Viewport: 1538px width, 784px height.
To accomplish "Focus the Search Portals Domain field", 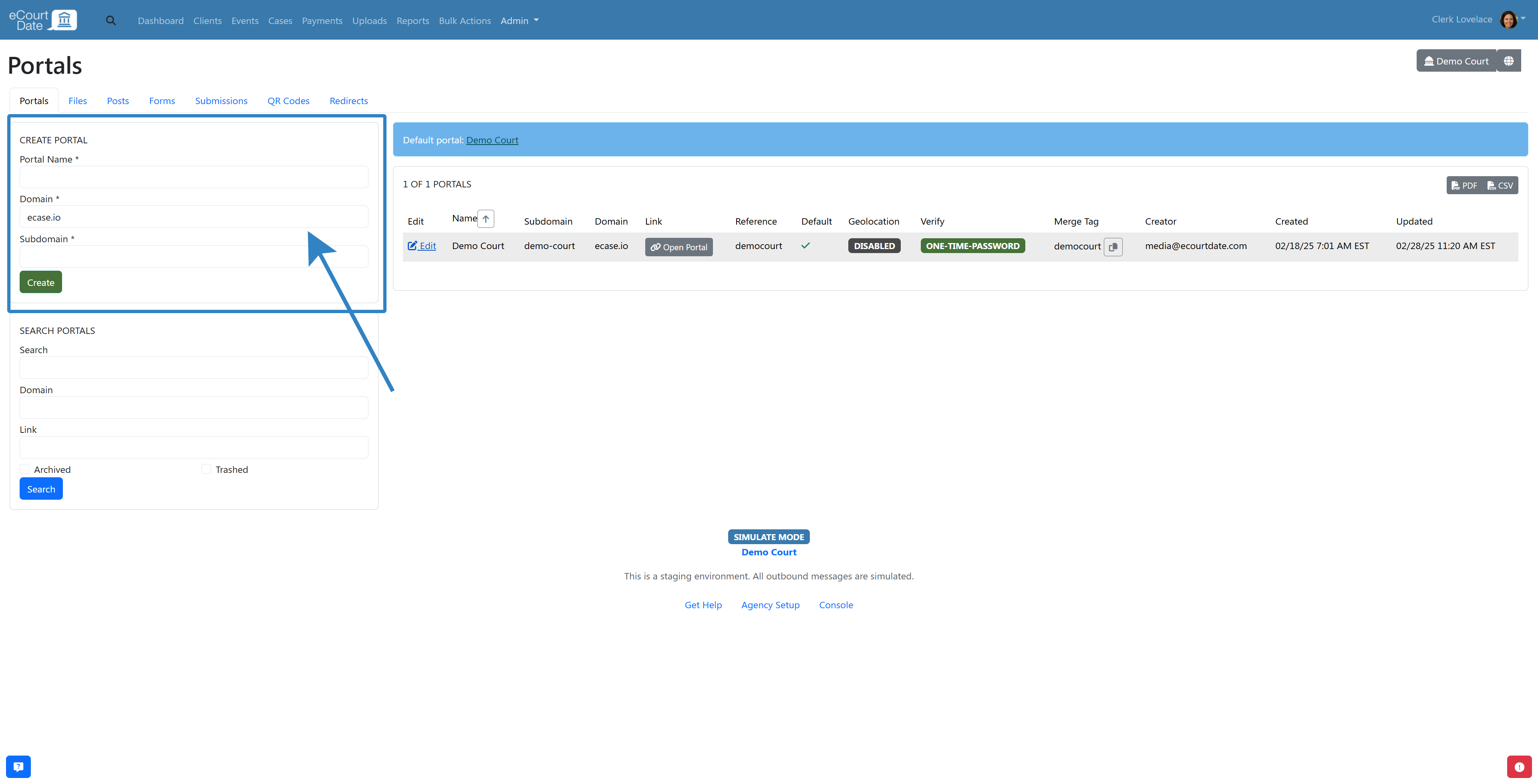I will coord(194,408).
